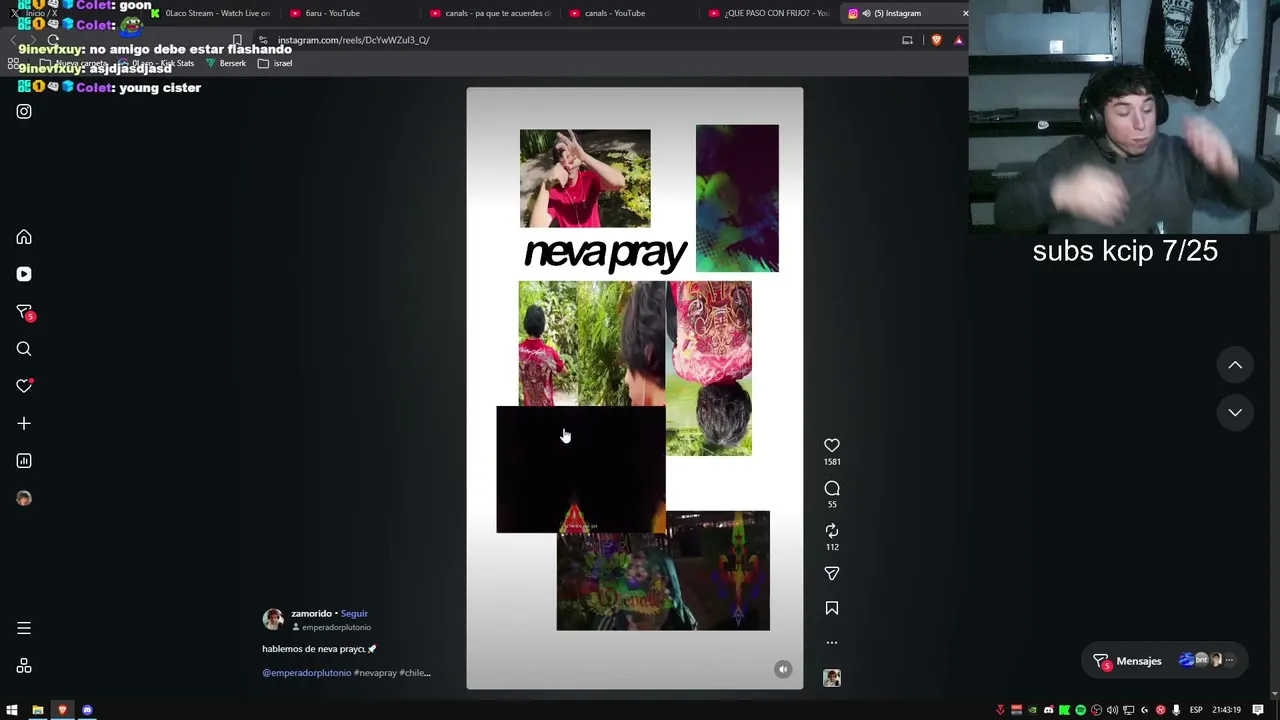Open zamorido profile name link
This screenshot has height=720, width=1280.
pyautogui.click(x=311, y=613)
